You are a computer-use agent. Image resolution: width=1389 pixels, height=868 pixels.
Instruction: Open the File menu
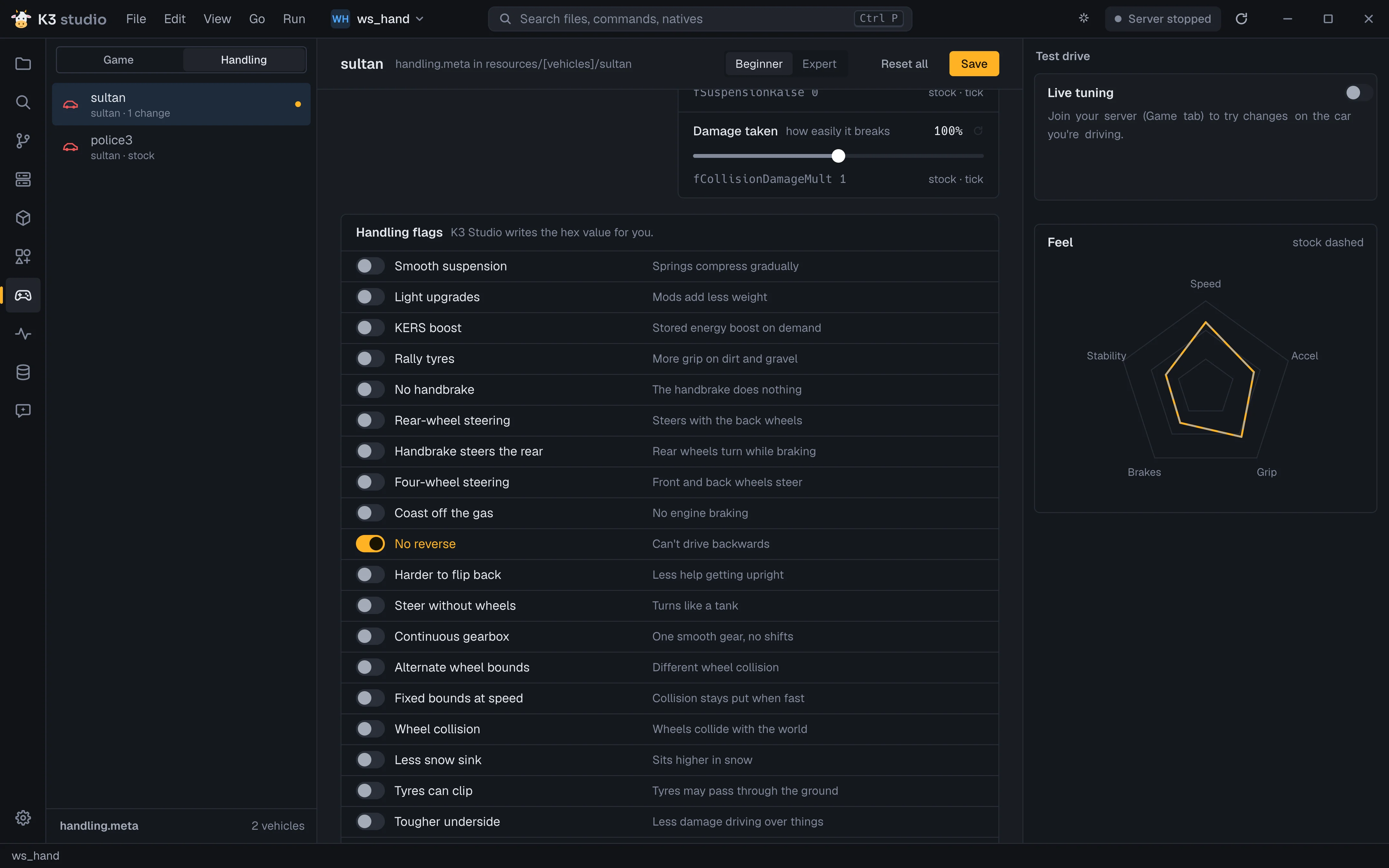pyautogui.click(x=136, y=19)
